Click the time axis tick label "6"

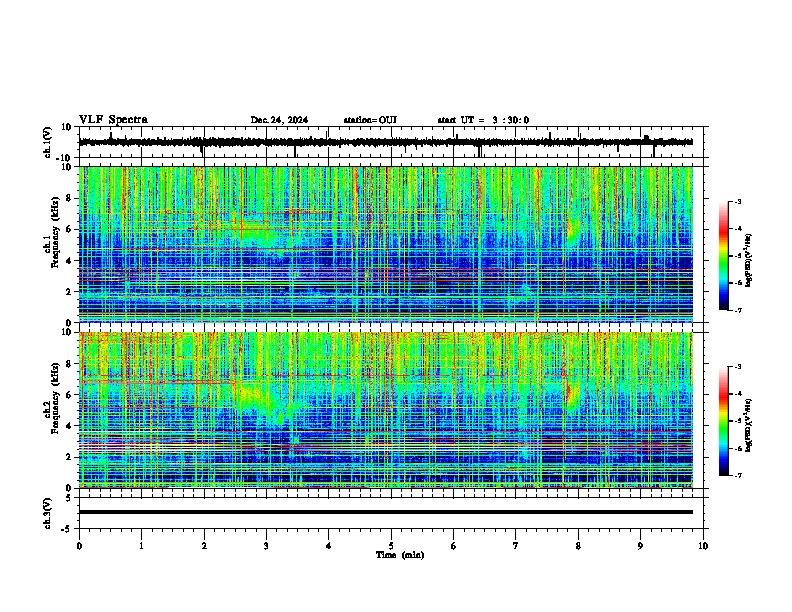454,546
